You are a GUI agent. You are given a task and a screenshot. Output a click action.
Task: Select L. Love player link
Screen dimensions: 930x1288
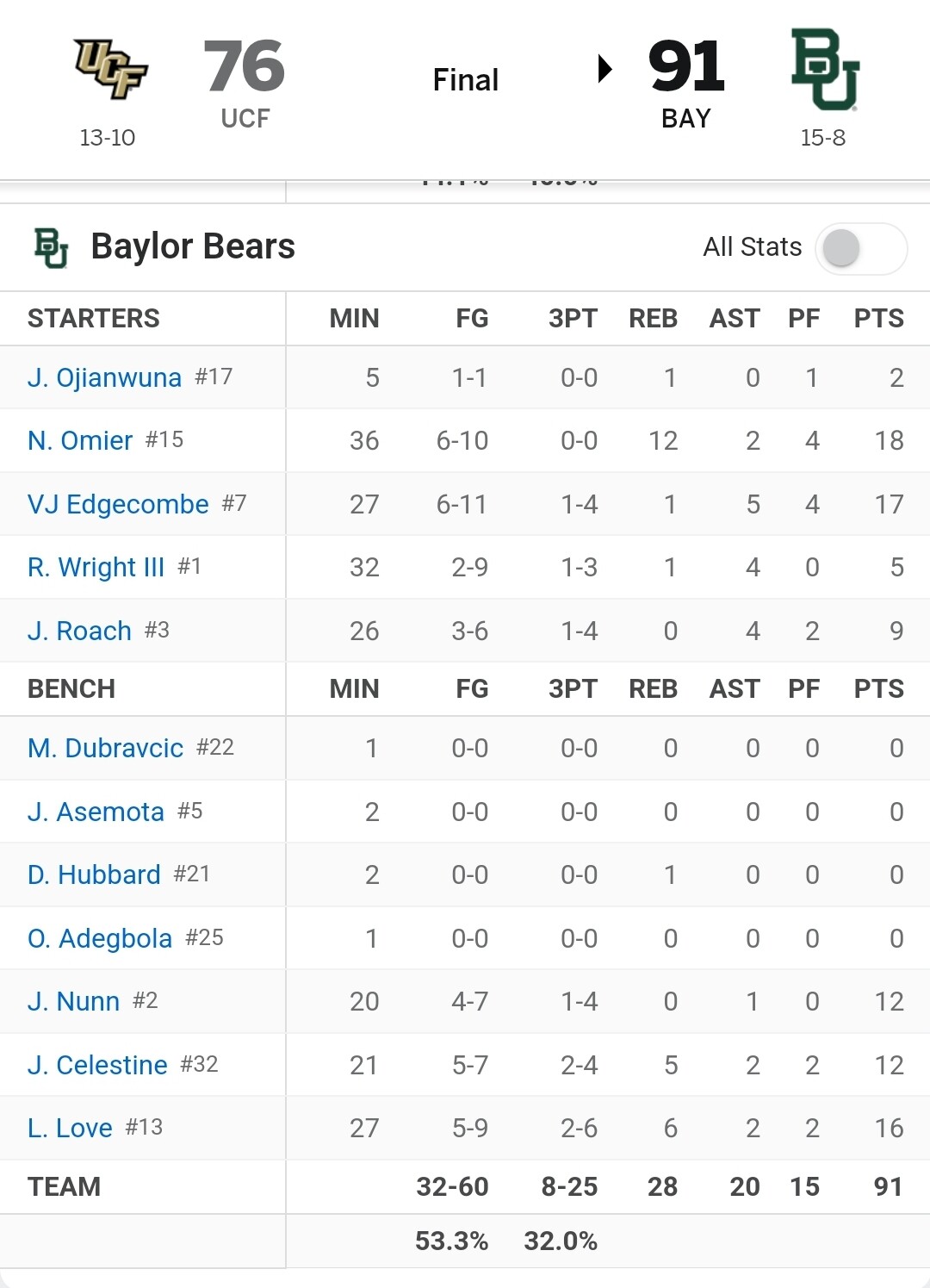click(70, 1128)
